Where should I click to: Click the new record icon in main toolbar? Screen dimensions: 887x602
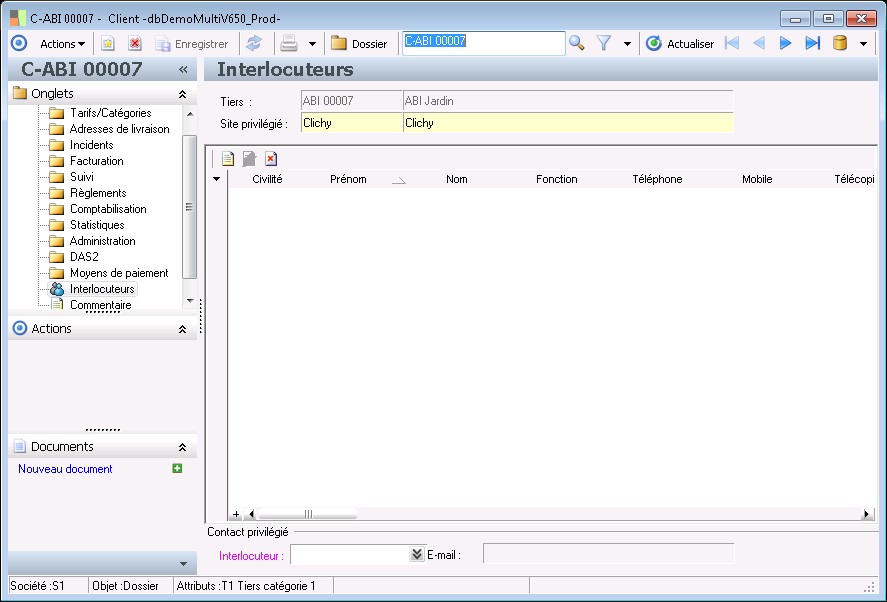[108, 44]
